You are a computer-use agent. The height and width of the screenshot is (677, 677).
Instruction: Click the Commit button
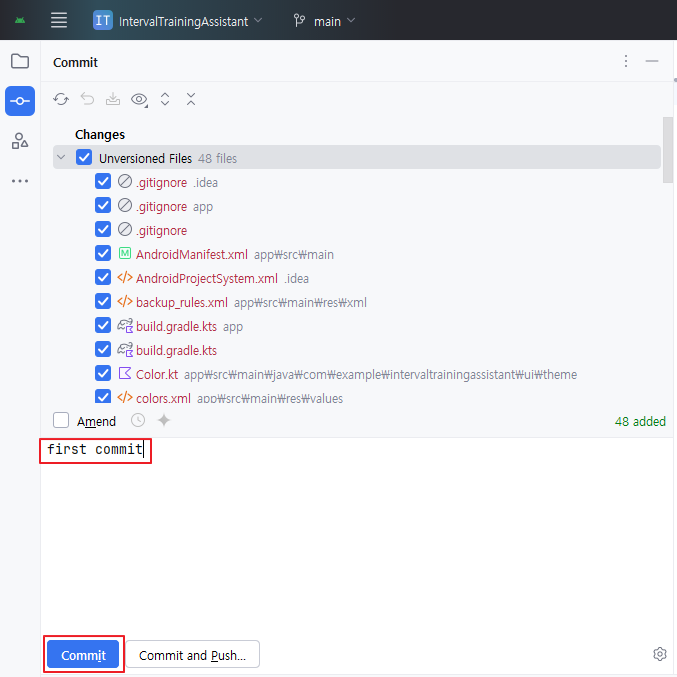(83, 655)
